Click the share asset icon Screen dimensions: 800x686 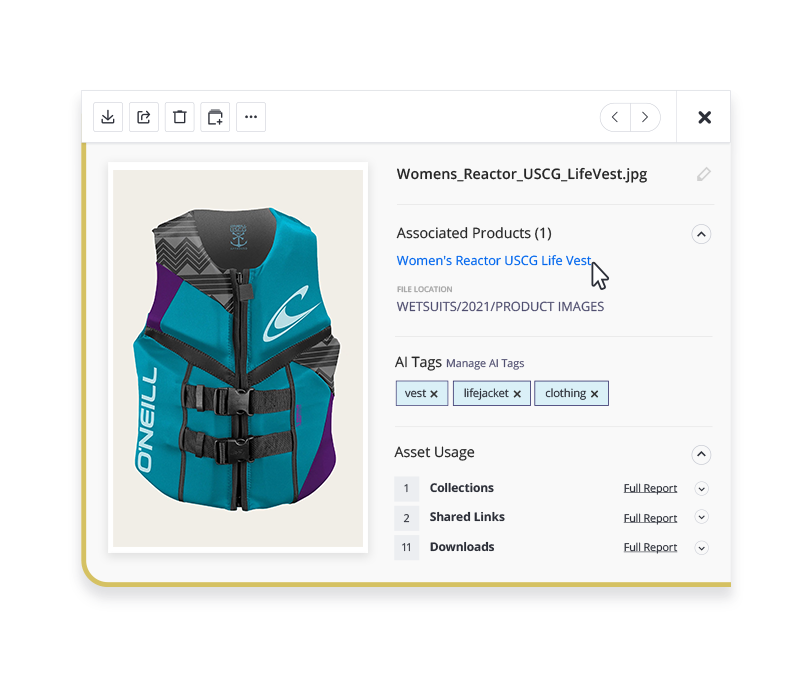(x=144, y=117)
